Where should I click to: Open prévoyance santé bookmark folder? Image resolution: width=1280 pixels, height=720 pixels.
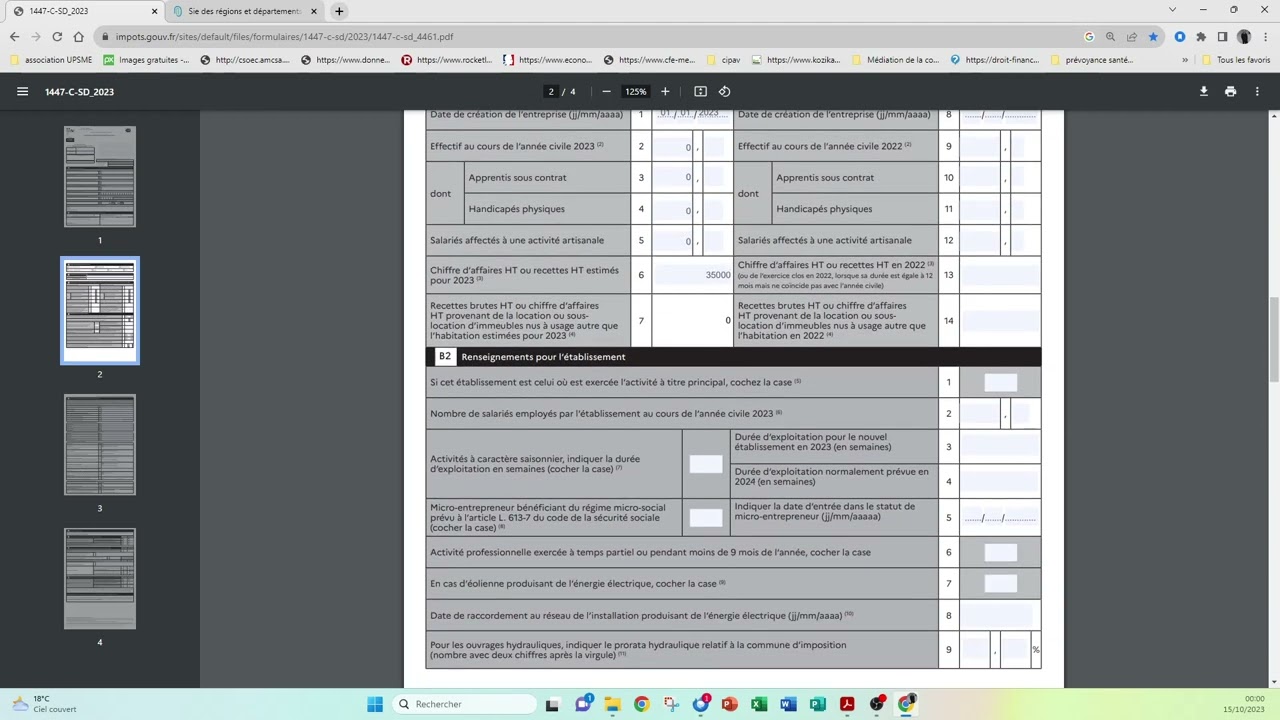[x=1091, y=60]
